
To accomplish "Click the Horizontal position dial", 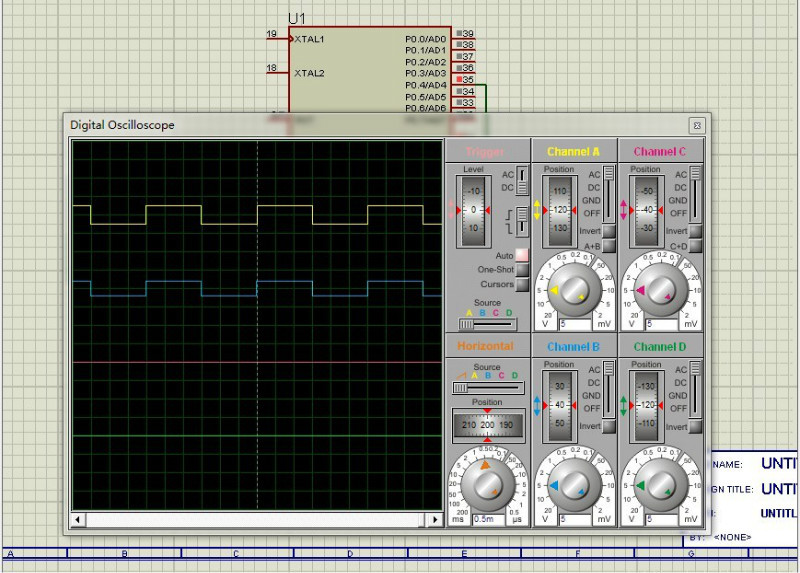I will pyautogui.click(x=487, y=424).
